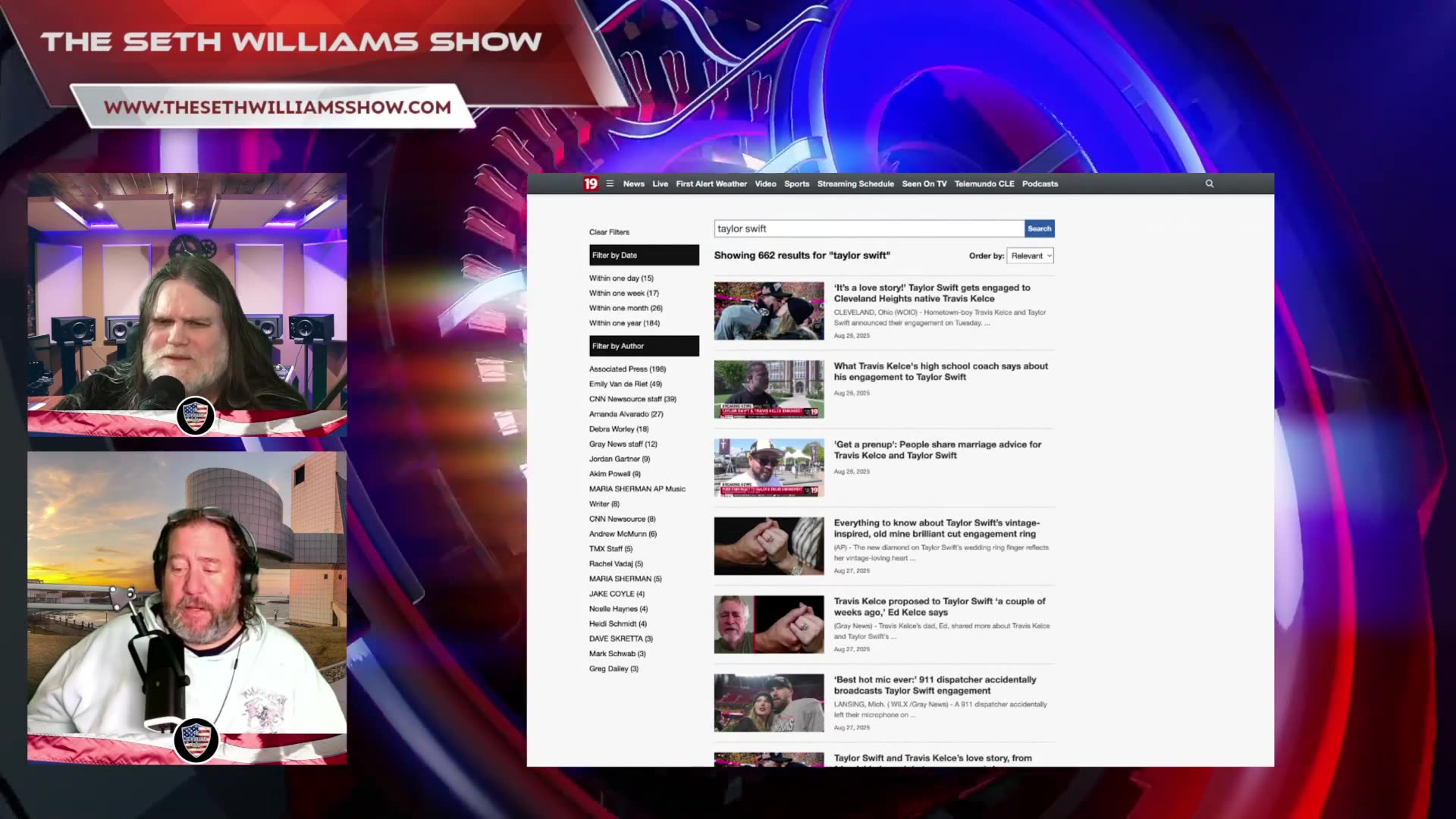Filter by author Noelle Haynes
1456x819 pixels.
coord(619,609)
